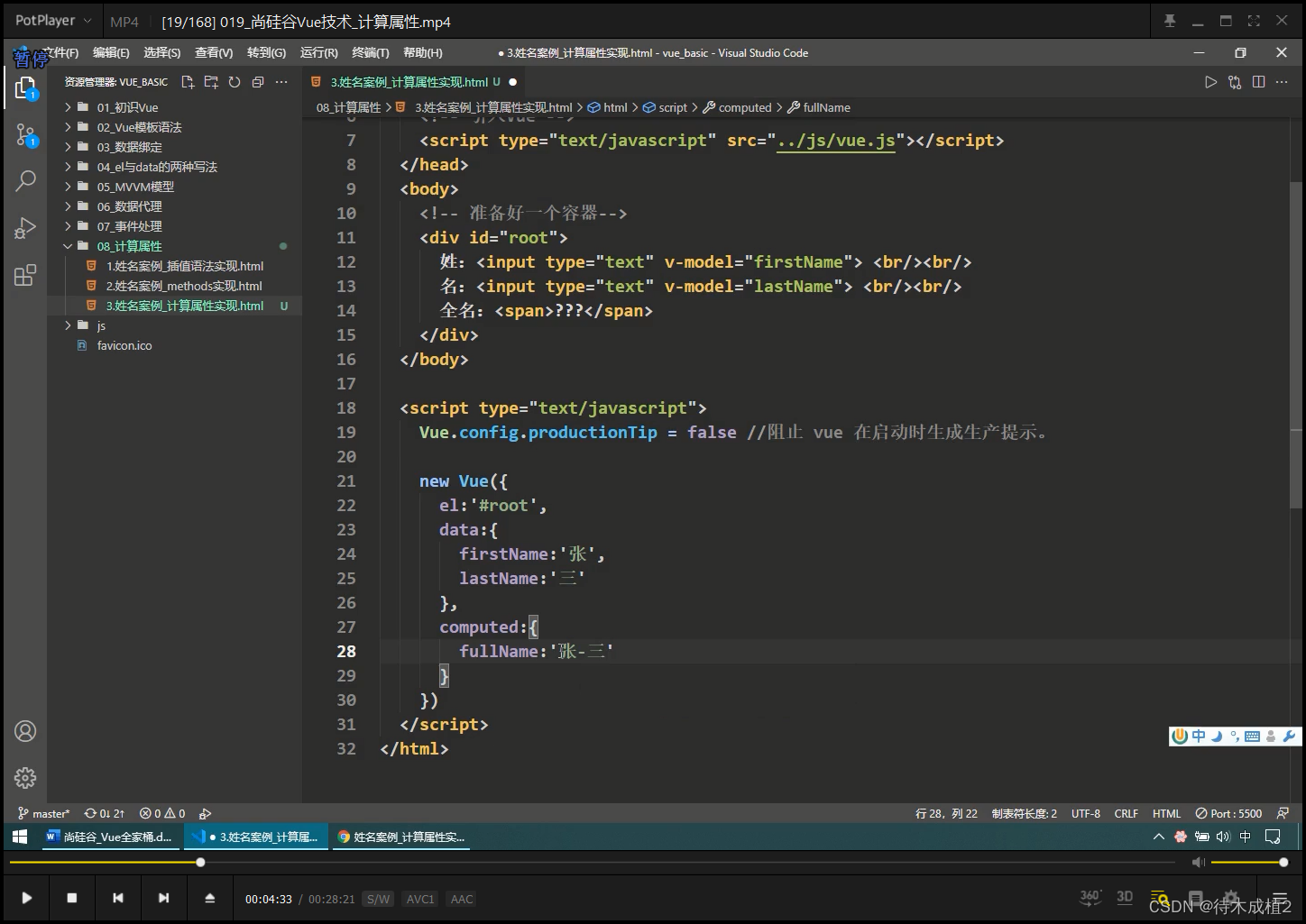Open the Run and Debug view

pyautogui.click(x=25, y=228)
